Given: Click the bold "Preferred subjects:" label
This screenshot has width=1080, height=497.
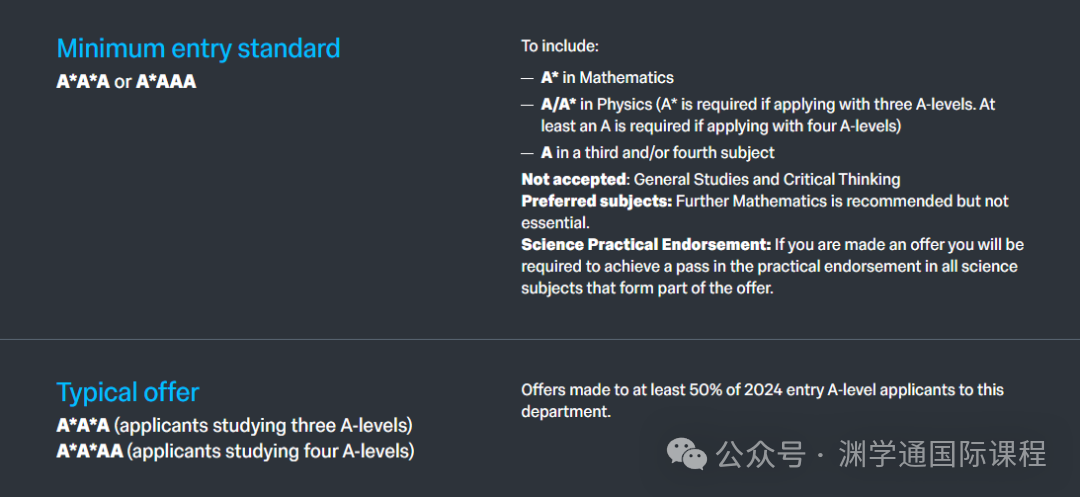Looking at the screenshot, I should click(x=596, y=201).
